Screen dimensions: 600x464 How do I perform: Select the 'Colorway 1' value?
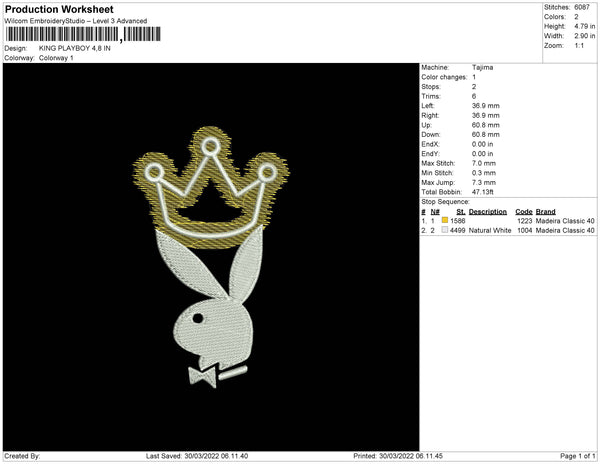point(56,58)
